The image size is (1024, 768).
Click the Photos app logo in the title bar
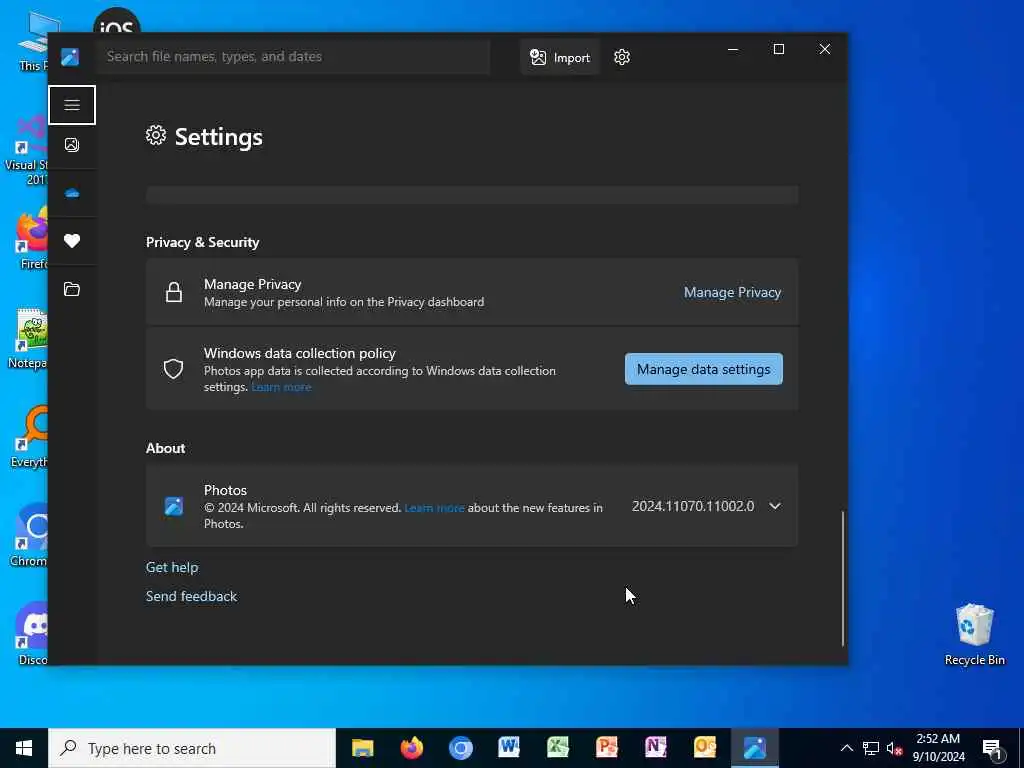70,57
